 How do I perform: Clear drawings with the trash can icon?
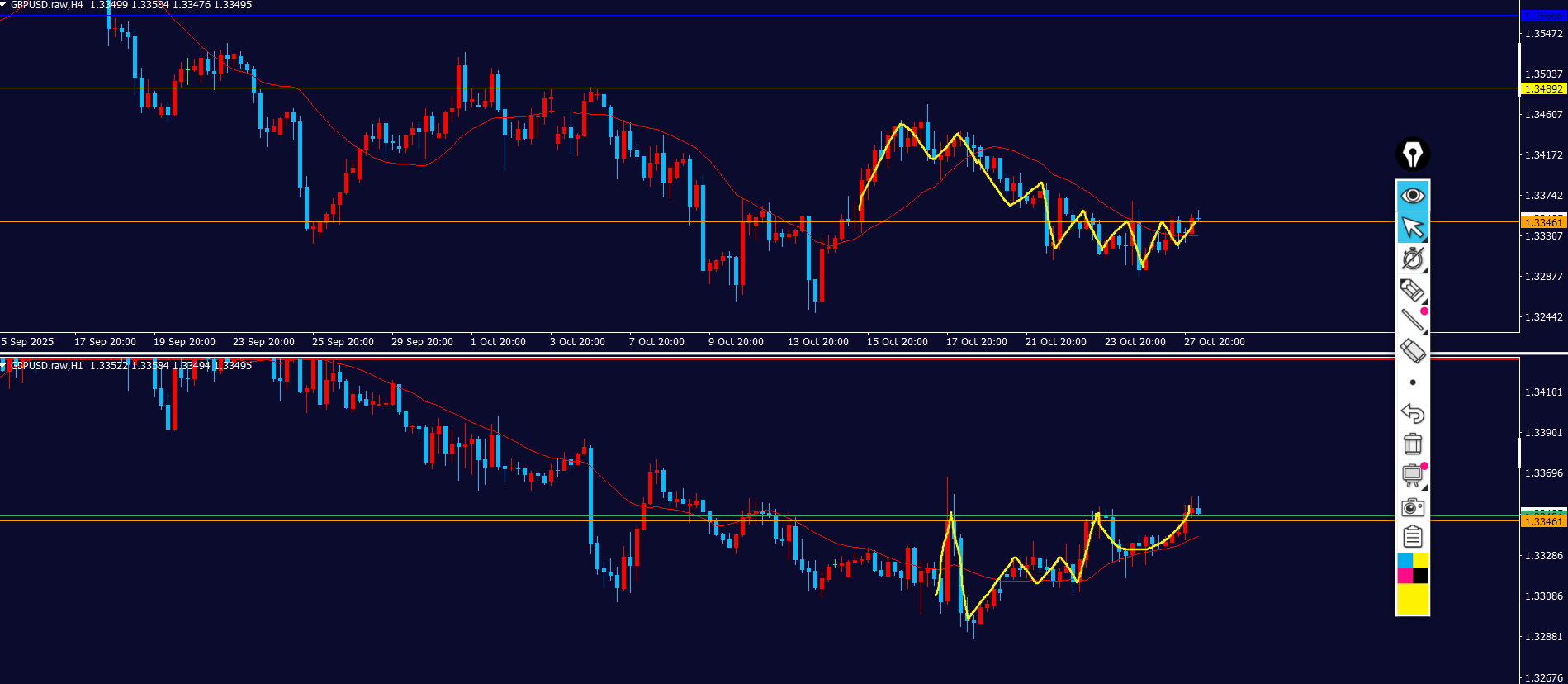[1412, 444]
